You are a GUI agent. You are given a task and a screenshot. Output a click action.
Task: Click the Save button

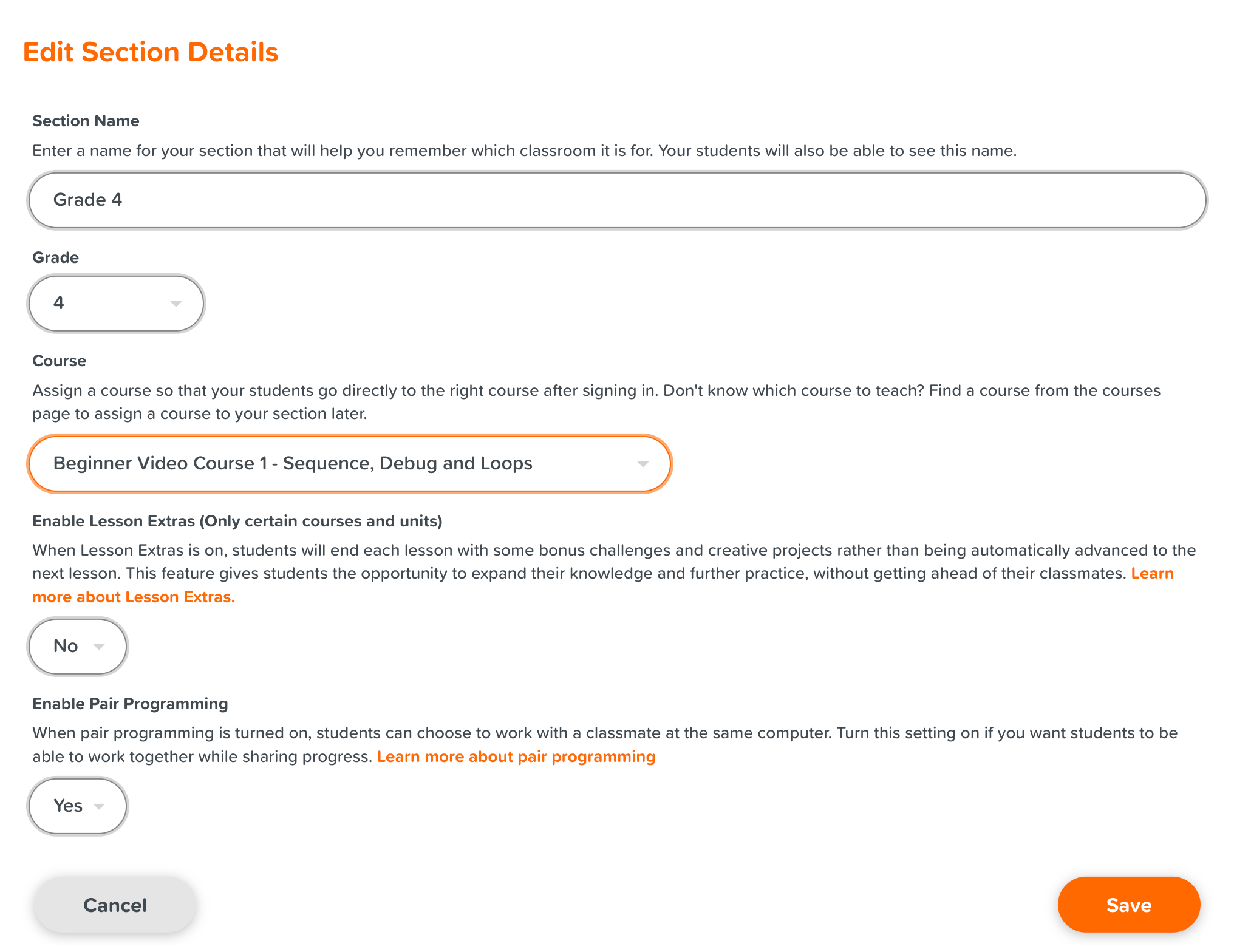1129,904
